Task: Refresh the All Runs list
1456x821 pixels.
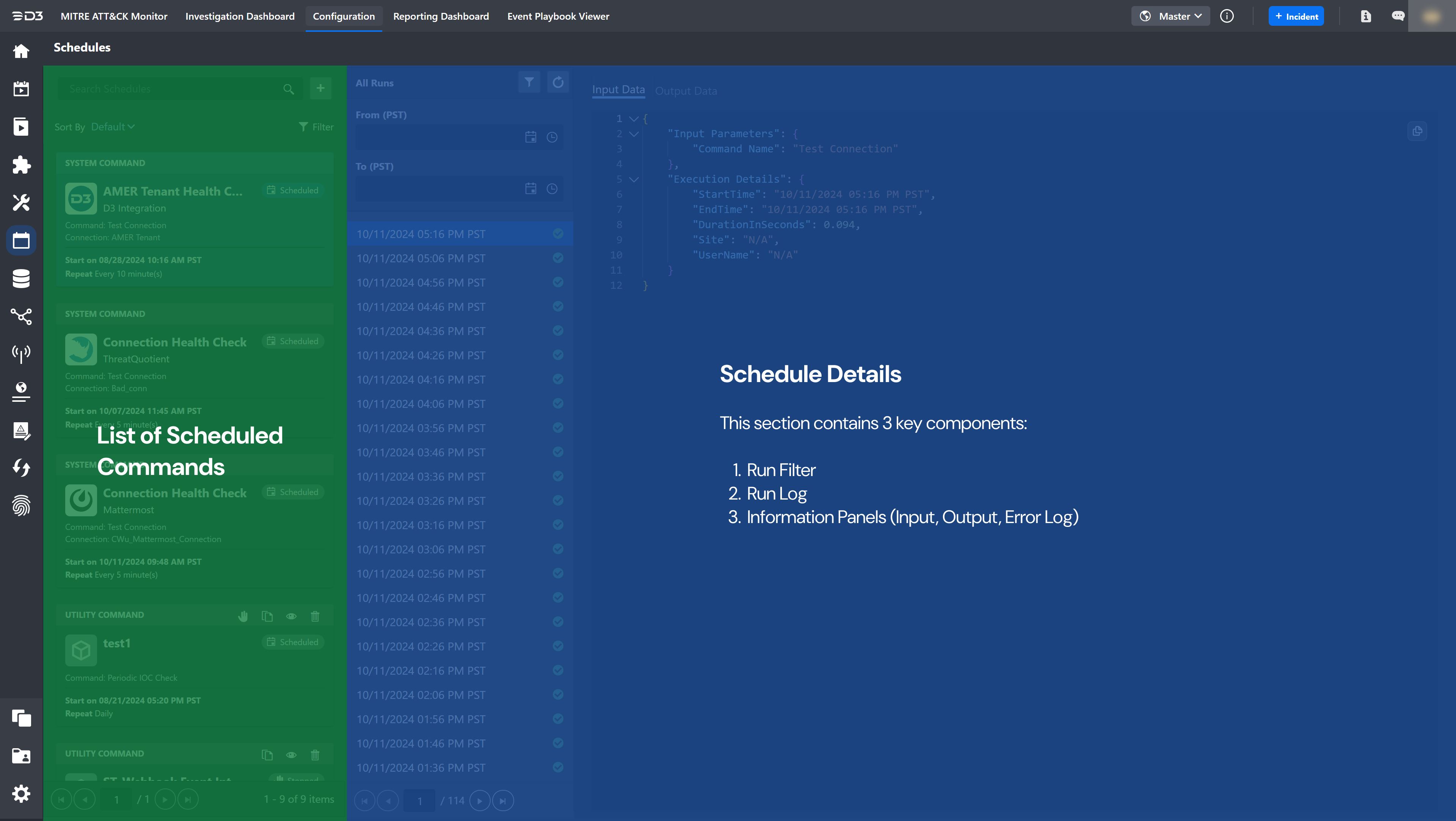Action: pos(558,83)
